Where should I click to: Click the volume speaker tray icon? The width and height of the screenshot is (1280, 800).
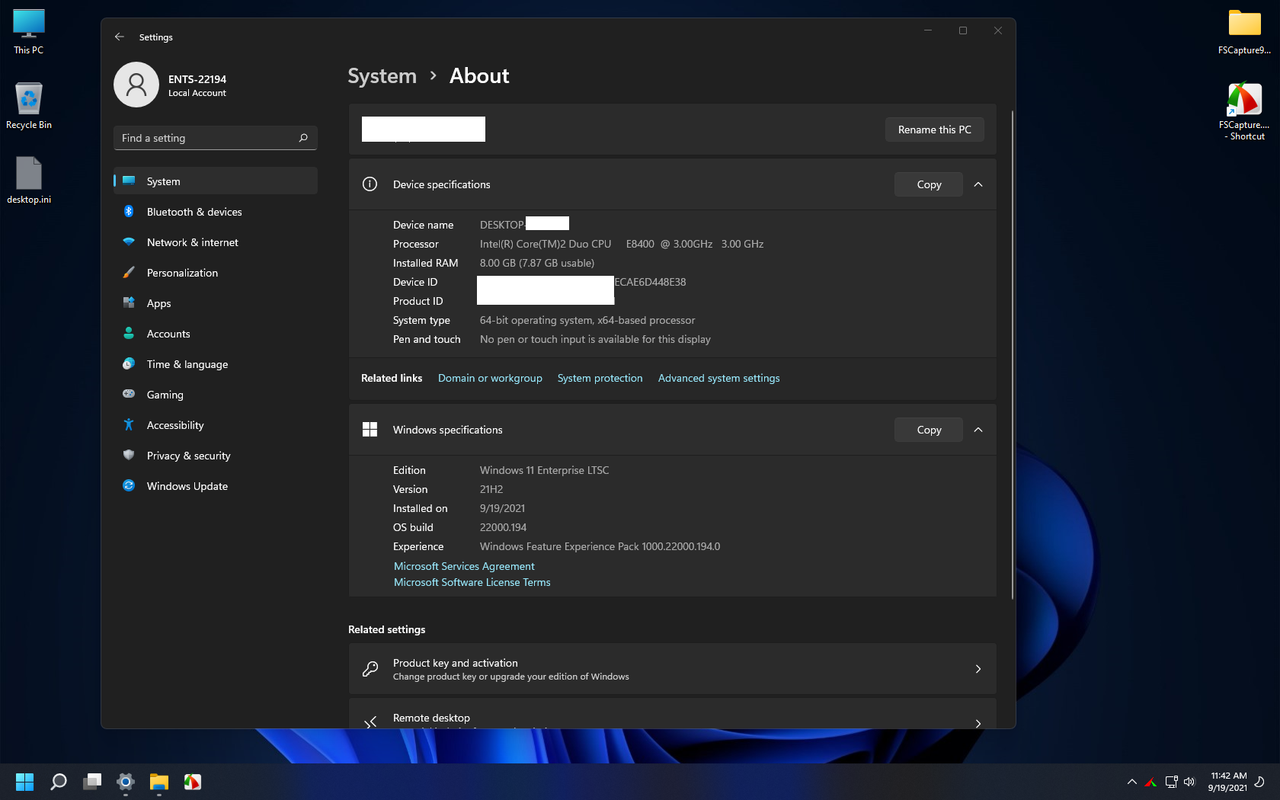click(x=1189, y=782)
